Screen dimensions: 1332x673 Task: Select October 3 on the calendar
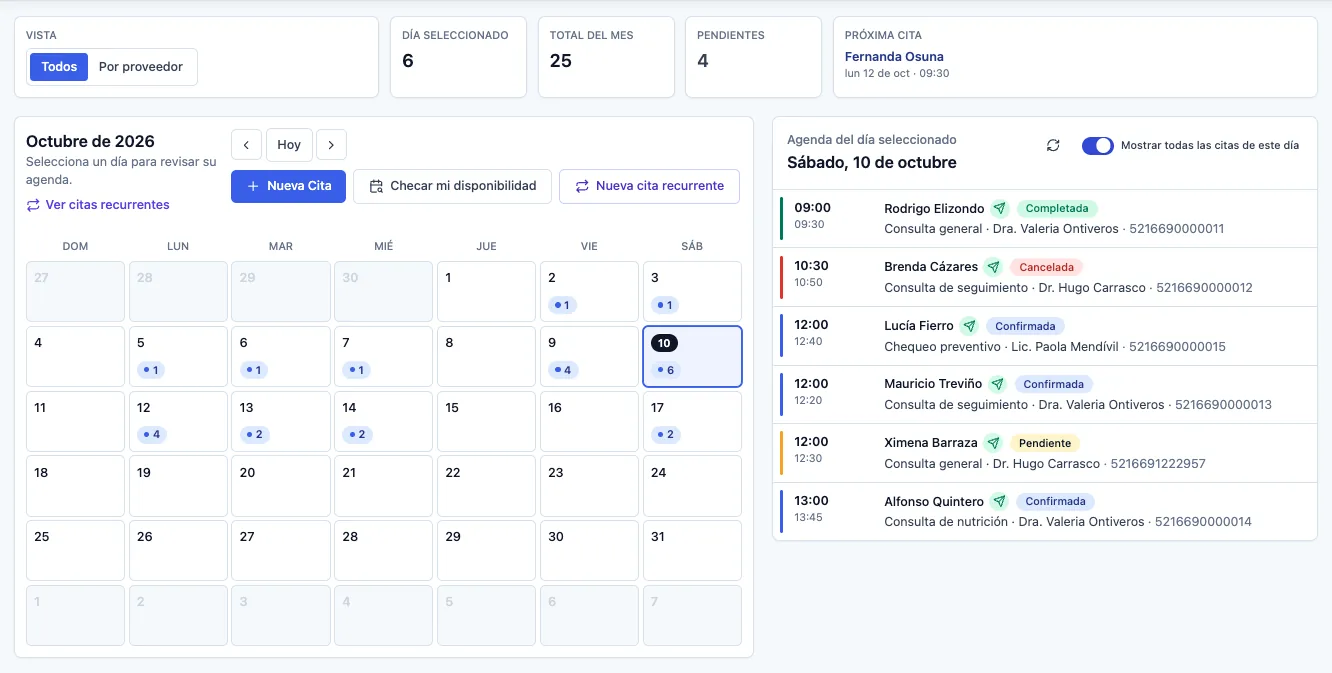692,292
